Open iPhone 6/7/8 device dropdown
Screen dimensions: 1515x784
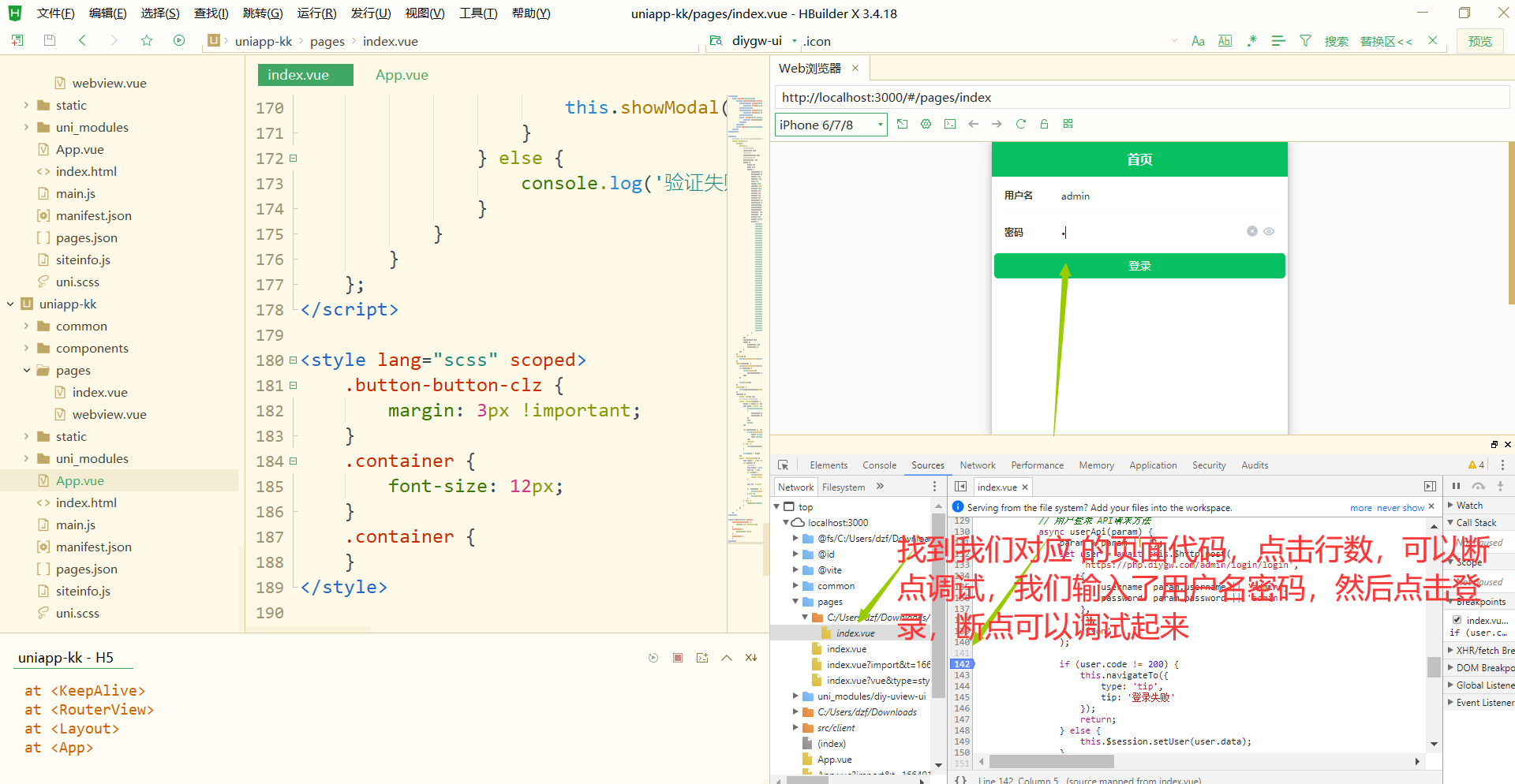click(831, 125)
